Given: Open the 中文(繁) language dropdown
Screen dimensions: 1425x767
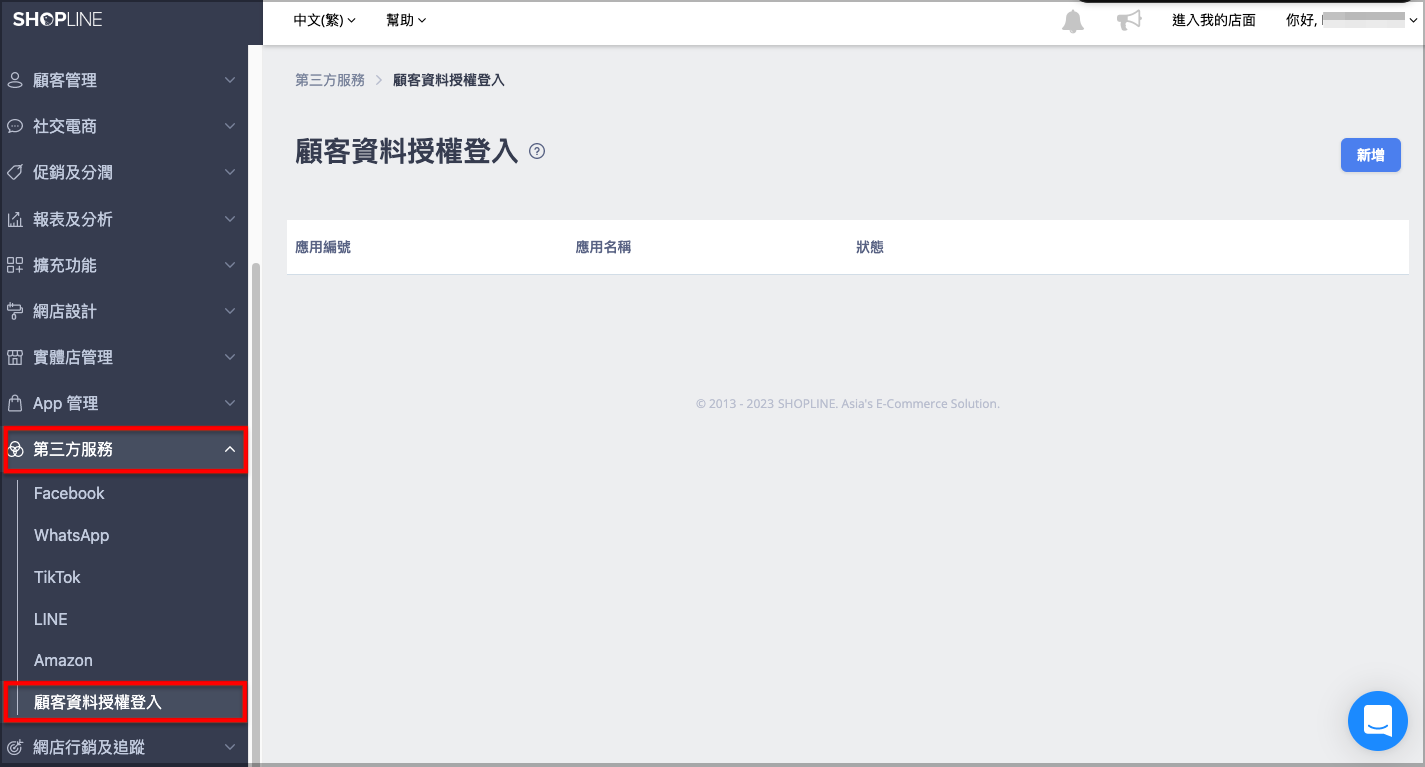Looking at the screenshot, I should click(324, 20).
